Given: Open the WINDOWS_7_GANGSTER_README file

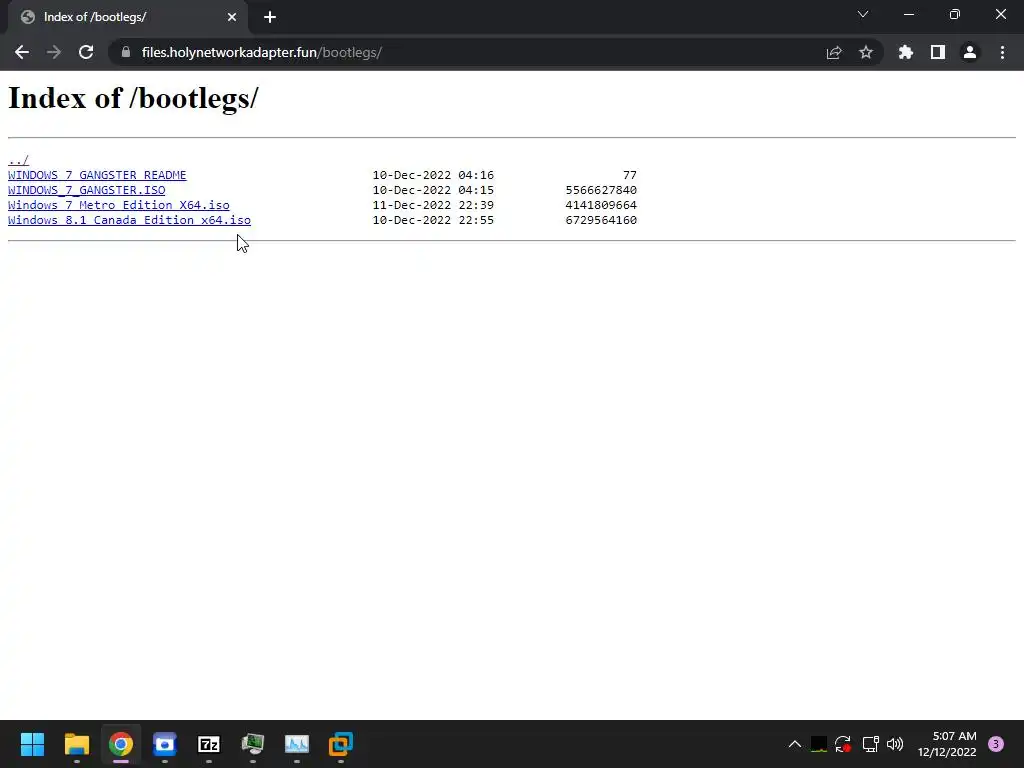Looking at the screenshot, I should (97, 175).
